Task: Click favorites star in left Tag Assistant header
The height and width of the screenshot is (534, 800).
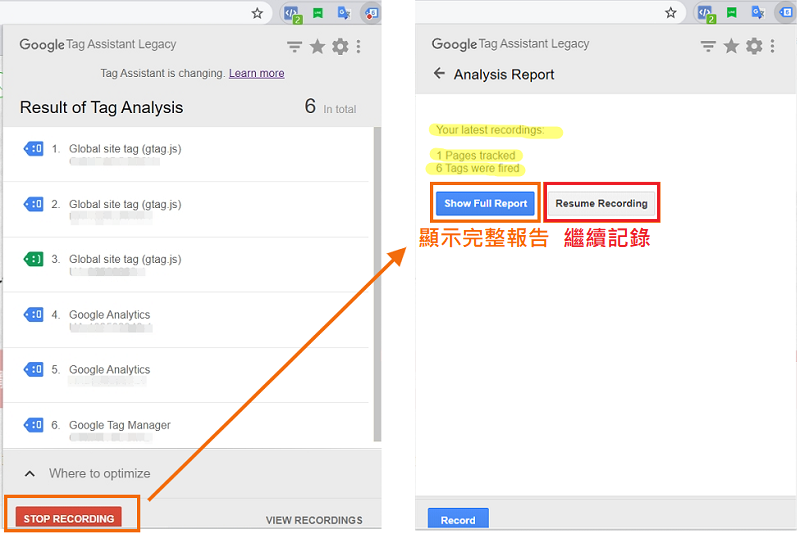Action: 317,47
